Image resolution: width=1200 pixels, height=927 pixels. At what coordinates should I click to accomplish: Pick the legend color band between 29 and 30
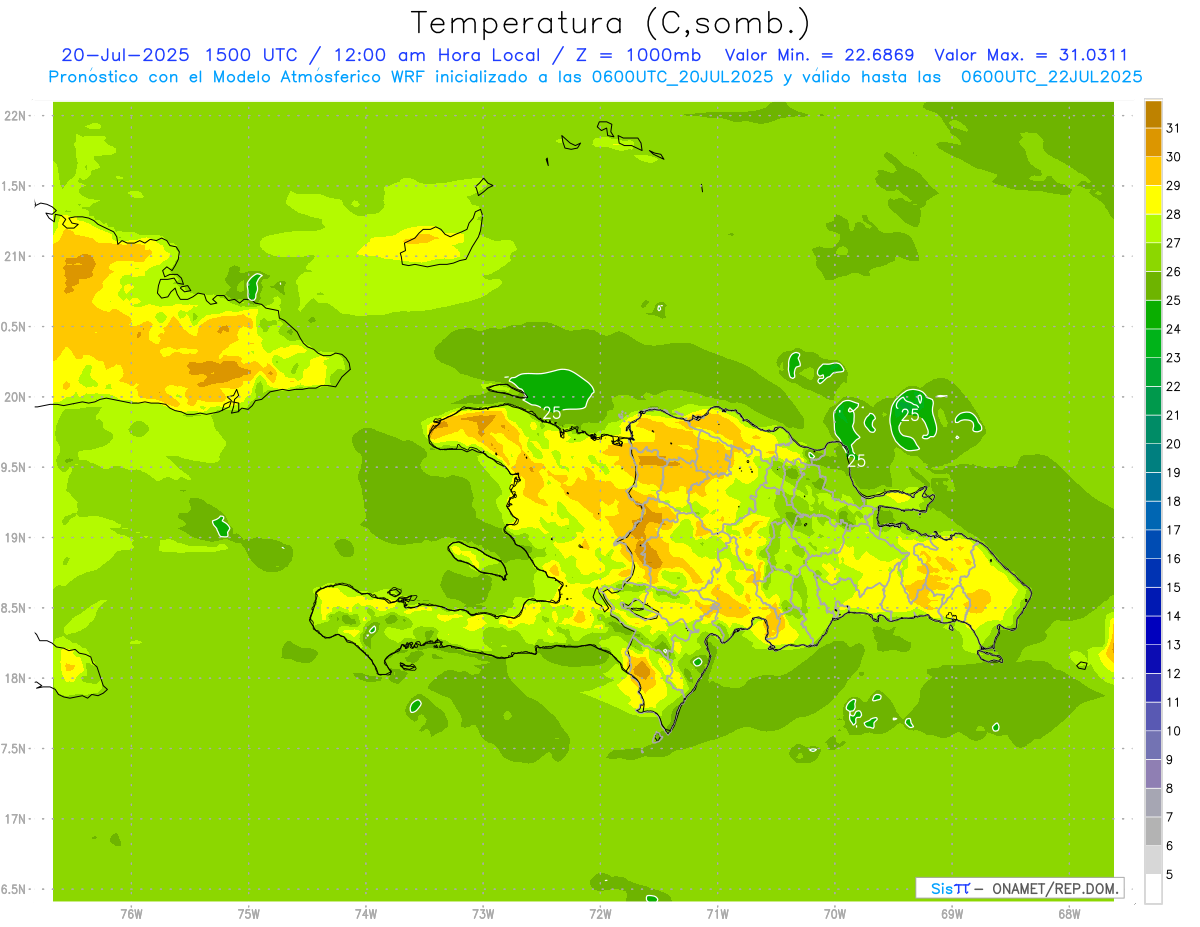1153,171
